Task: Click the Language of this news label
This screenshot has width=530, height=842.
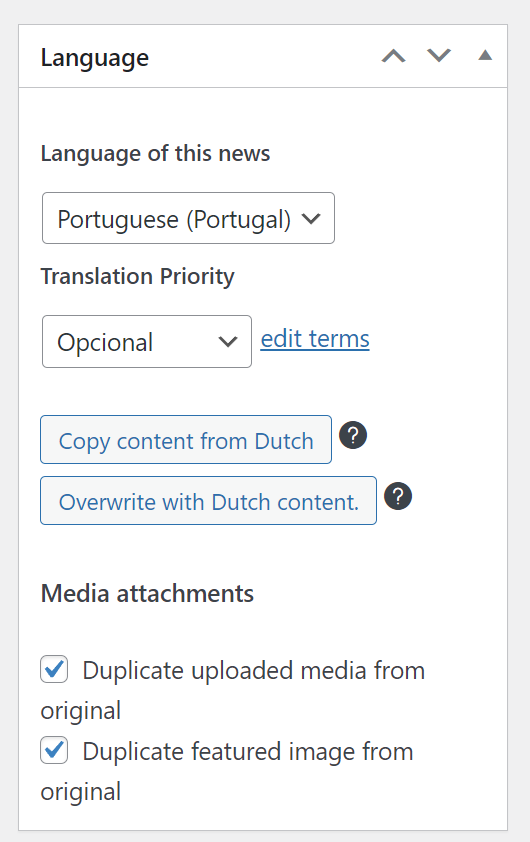Action: point(155,154)
